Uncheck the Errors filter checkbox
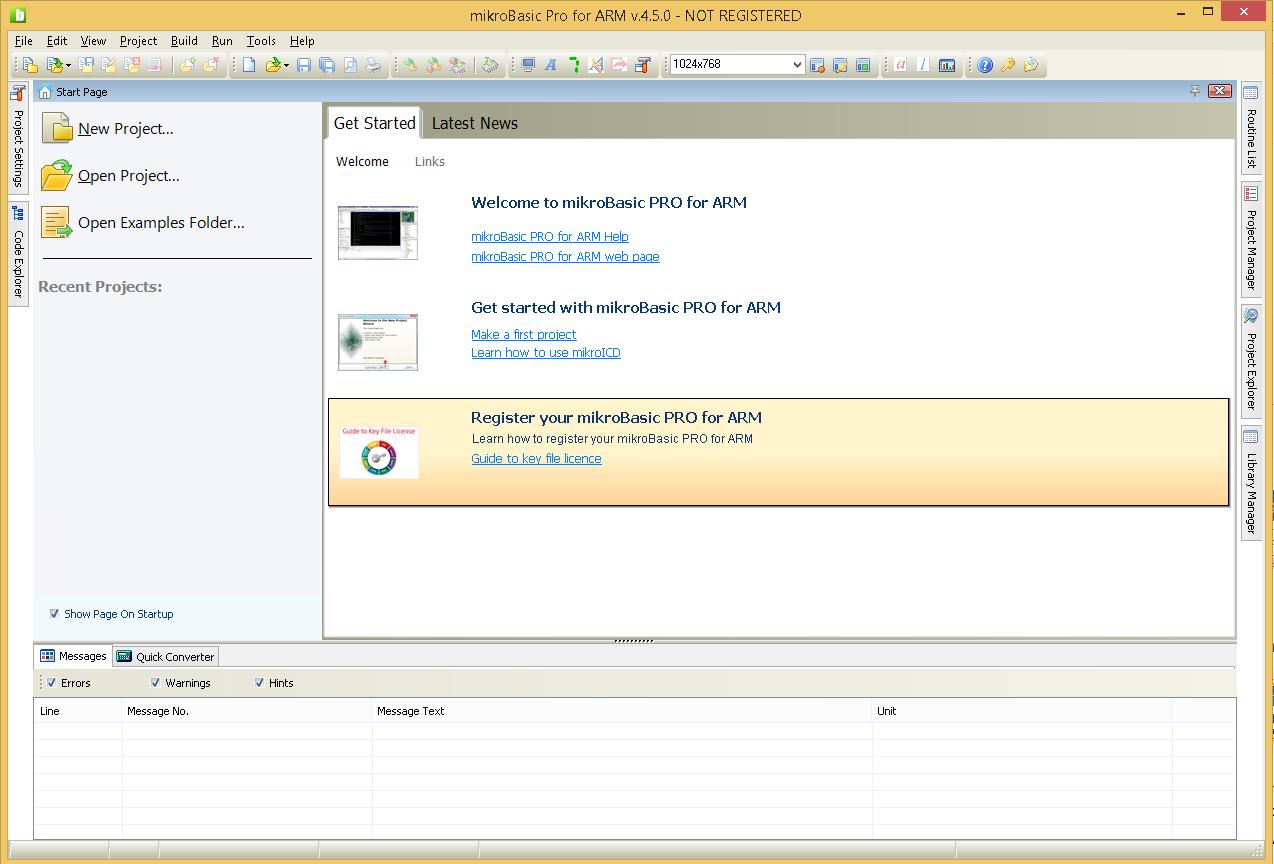The width and height of the screenshot is (1274, 864). (x=51, y=683)
